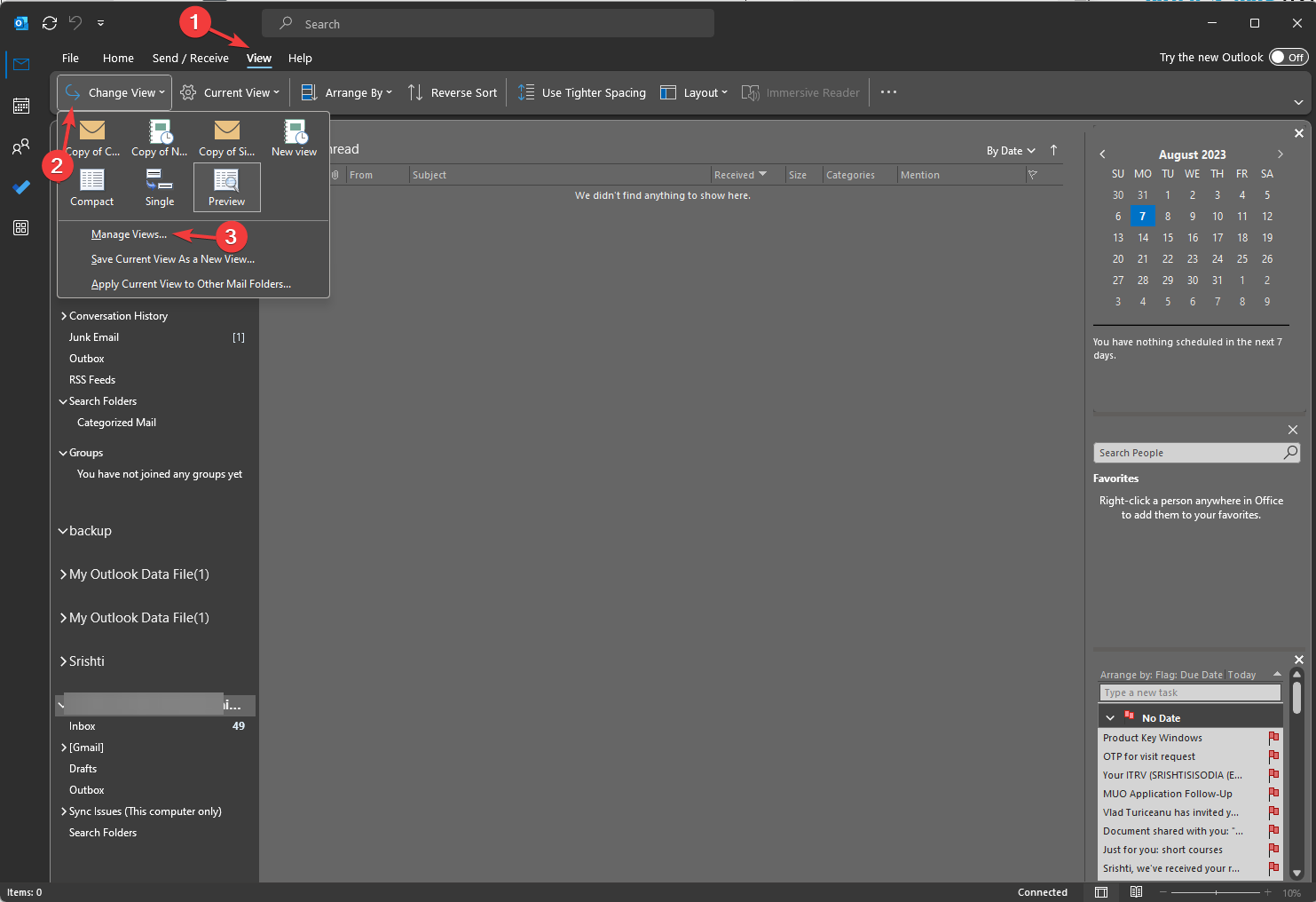The image size is (1316, 902).
Task: Select the Compact view style
Action: click(x=91, y=187)
